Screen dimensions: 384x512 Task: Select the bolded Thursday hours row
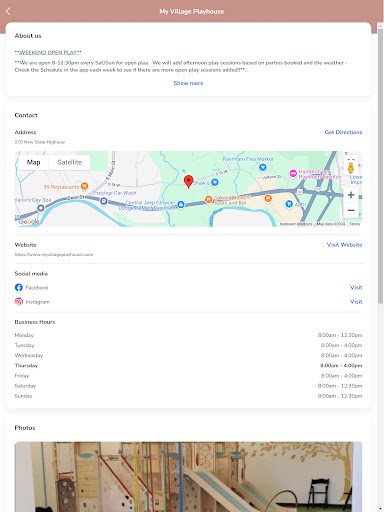coord(188,365)
